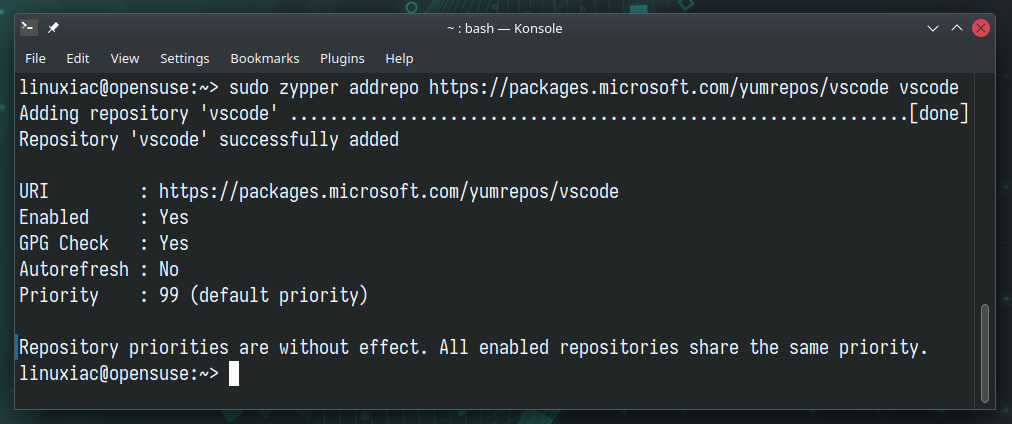Minimize the Konsole window
The height and width of the screenshot is (424, 1012).
click(x=933, y=28)
